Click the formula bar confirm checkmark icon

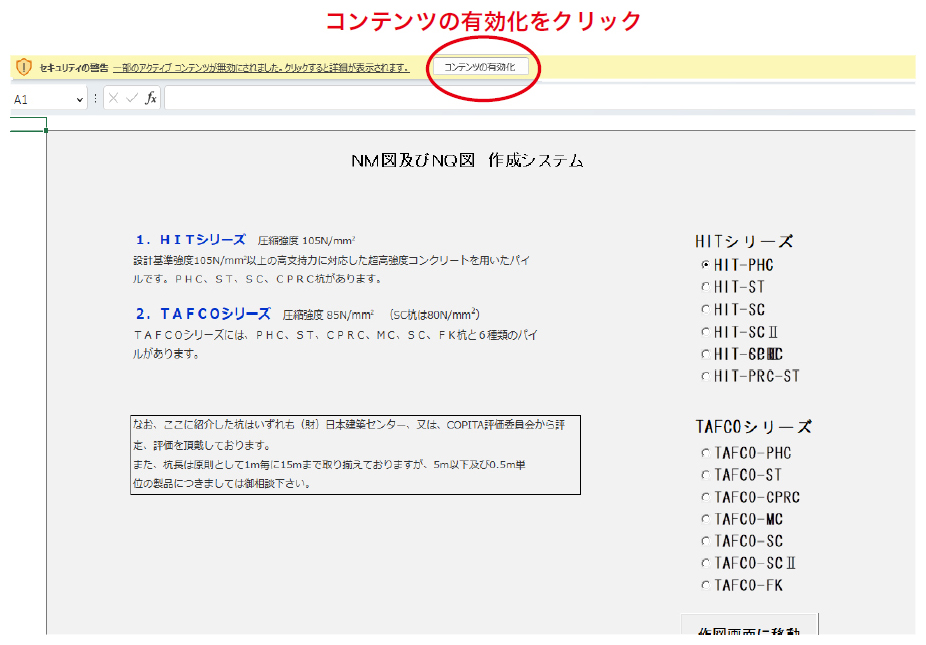point(132,98)
